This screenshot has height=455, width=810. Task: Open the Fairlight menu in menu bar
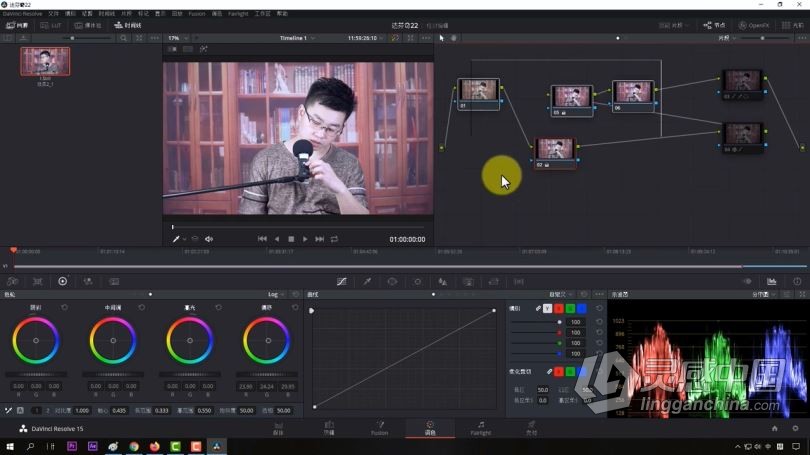(x=238, y=14)
